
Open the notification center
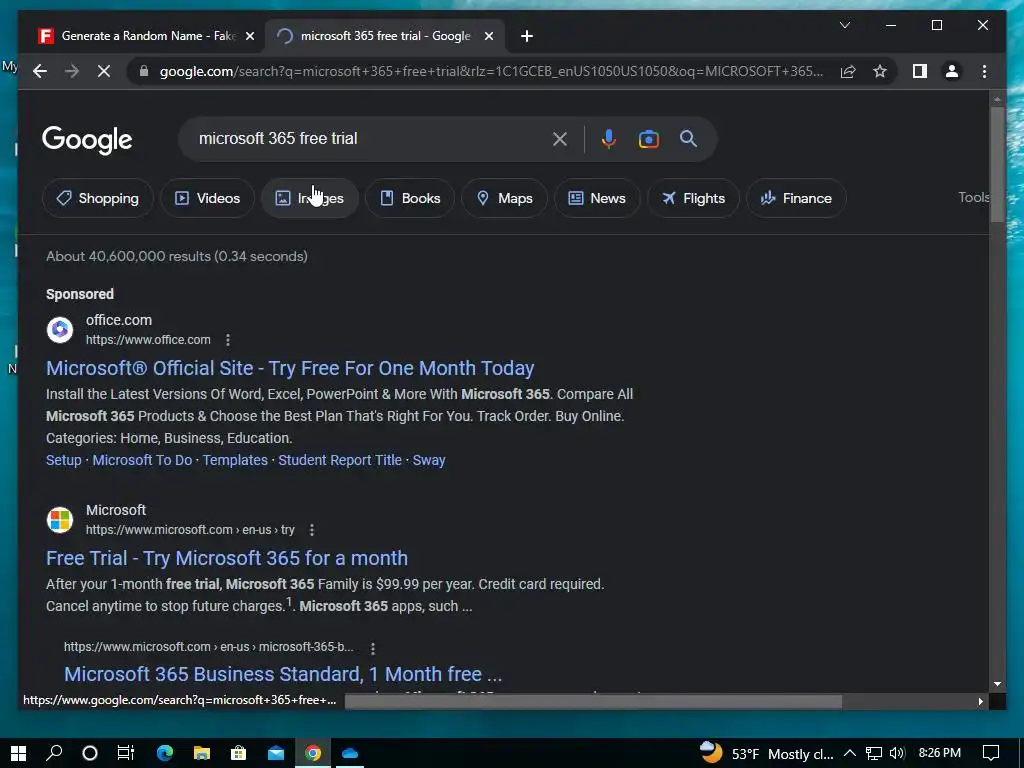coord(991,753)
